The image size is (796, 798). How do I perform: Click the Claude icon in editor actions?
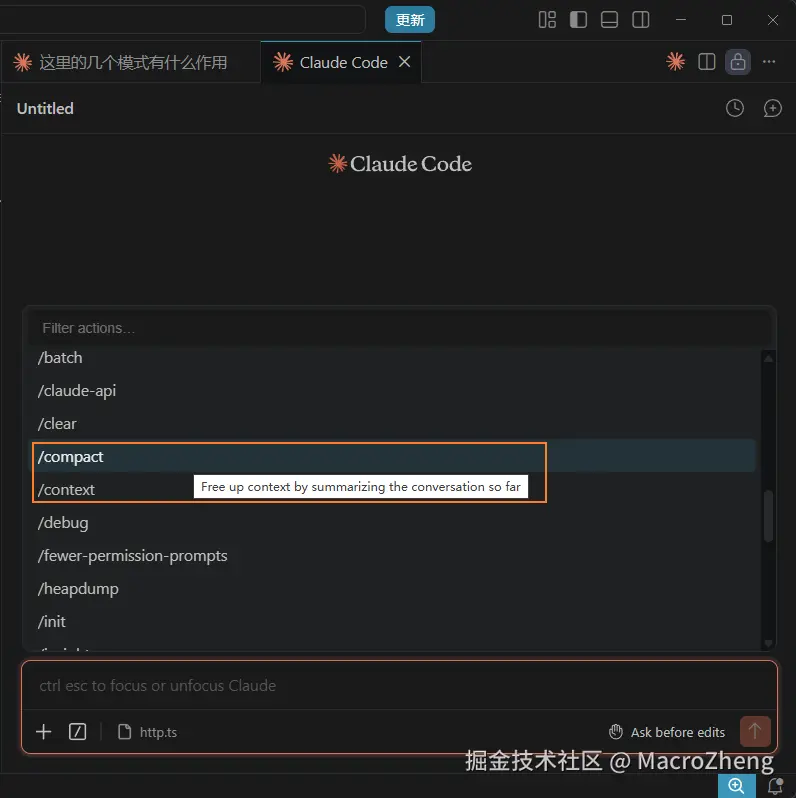click(x=675, y=62)
